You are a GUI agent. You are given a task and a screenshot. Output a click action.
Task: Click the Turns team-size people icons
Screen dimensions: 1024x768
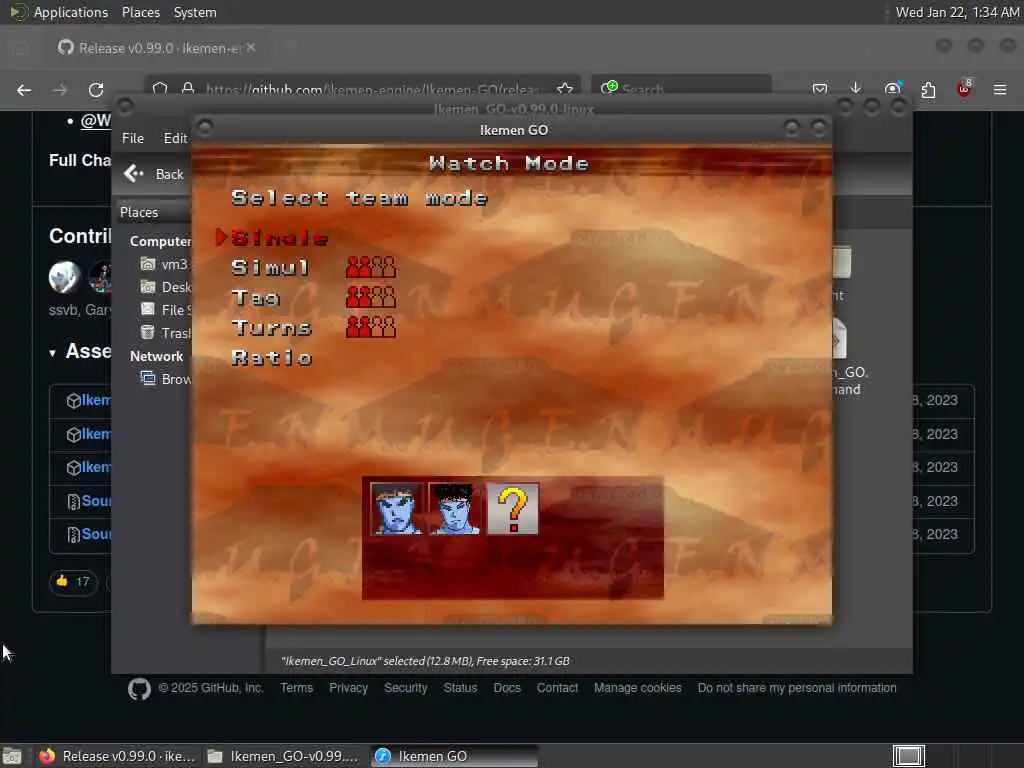(371, 327)
